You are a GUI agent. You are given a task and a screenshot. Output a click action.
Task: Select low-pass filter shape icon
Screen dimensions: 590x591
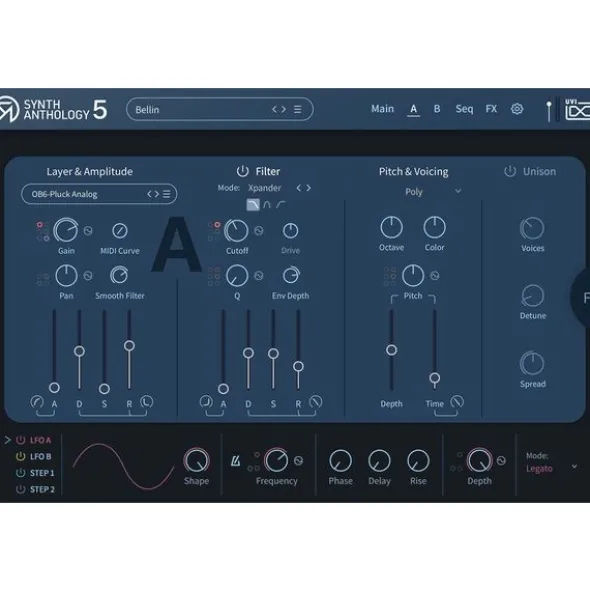(x=253, y=205)
